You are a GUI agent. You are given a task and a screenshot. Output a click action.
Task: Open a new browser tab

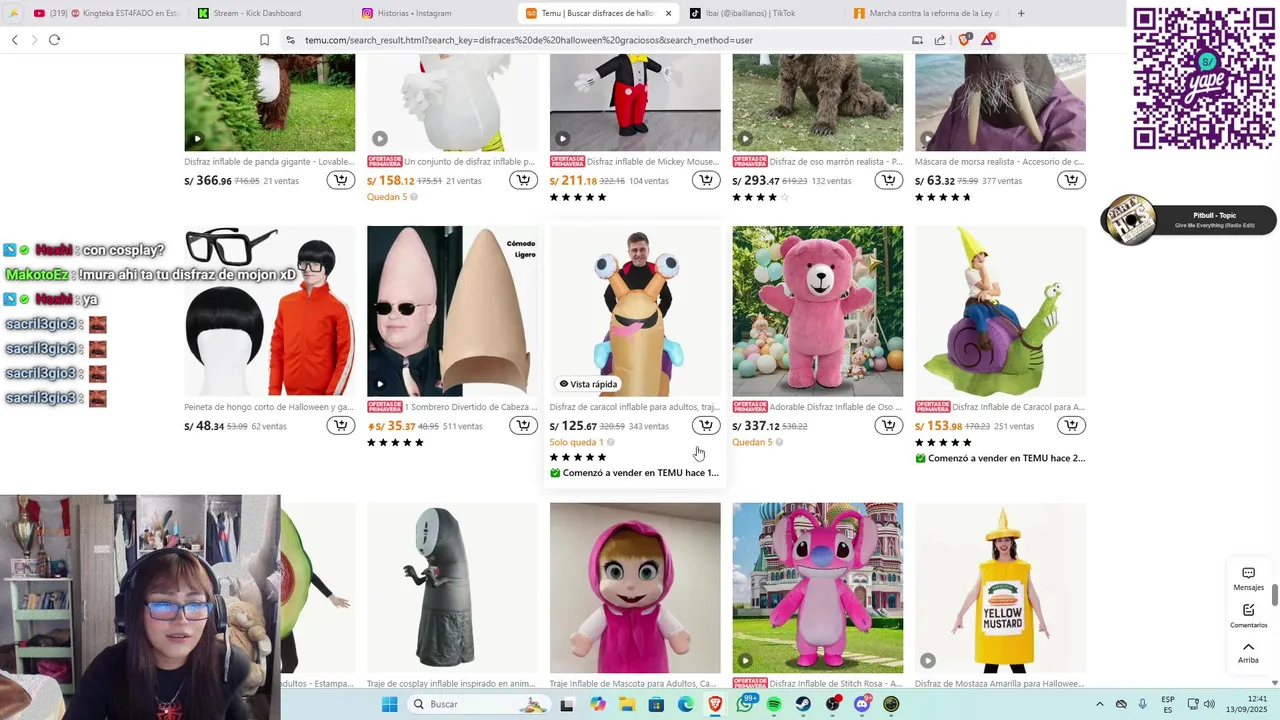[1021, 13]
